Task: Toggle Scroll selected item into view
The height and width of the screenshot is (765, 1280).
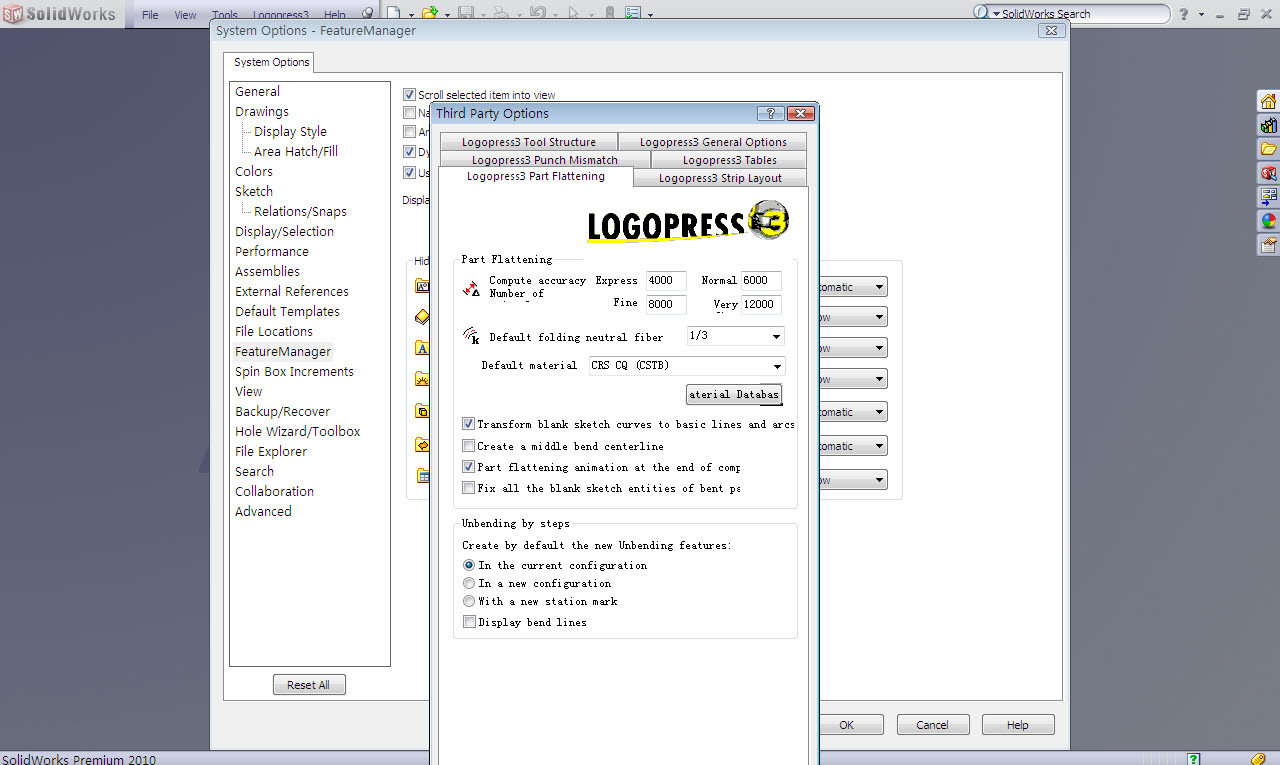Action: [x=409, y=94]
